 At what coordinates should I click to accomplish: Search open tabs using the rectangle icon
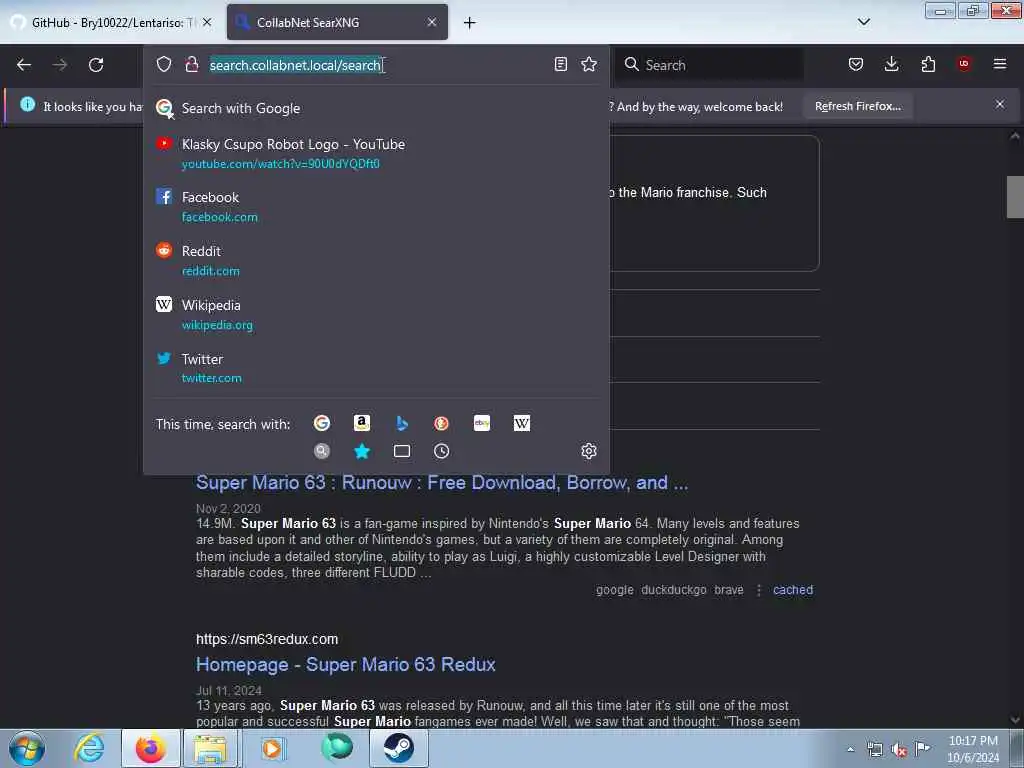pyautogui.click(x=402, y=451)
